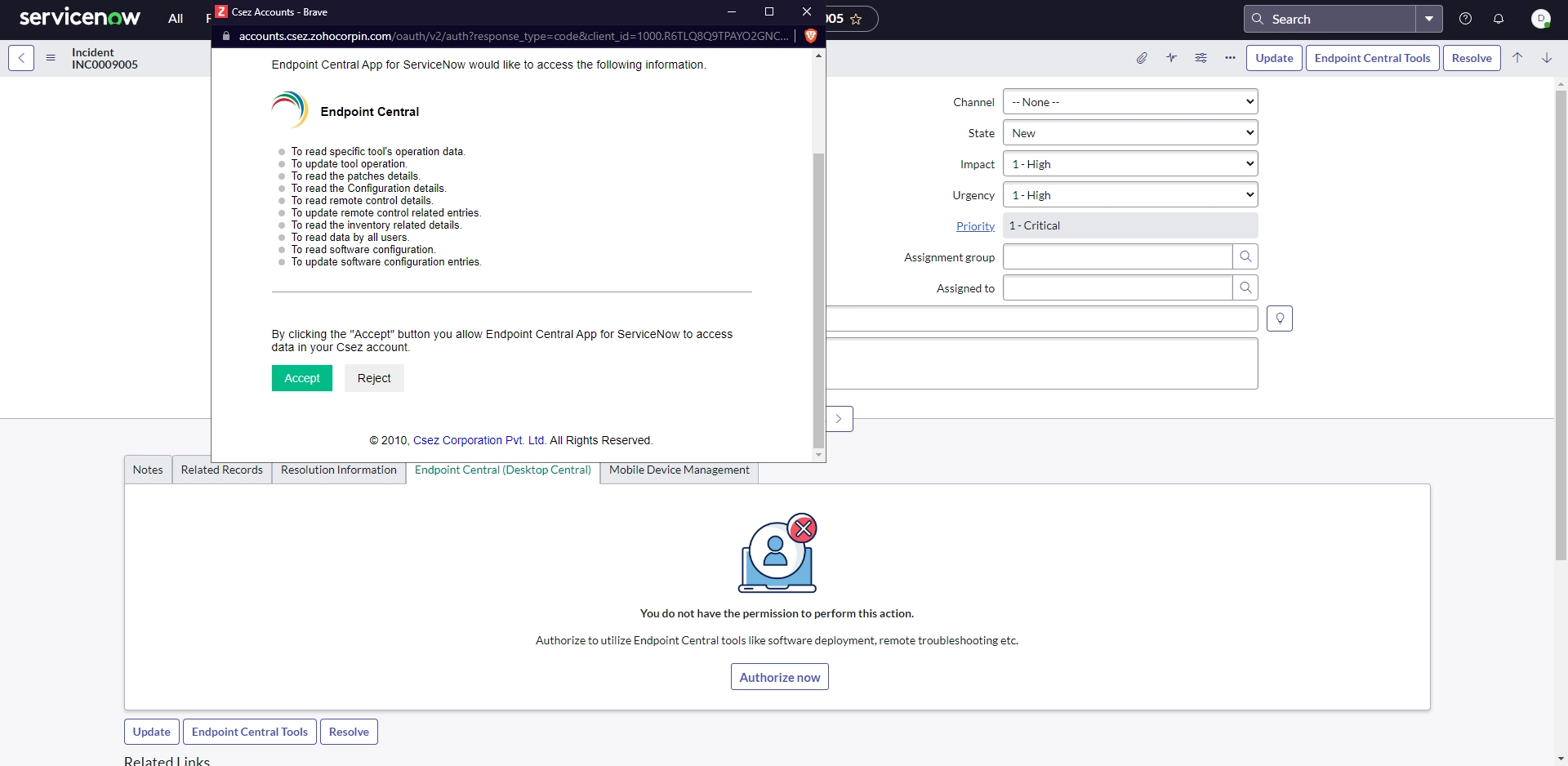Open the more options ellipsis menu
Viewport: 1568px width, 766px height.
pyautogui.click(x=1230, y=58)
